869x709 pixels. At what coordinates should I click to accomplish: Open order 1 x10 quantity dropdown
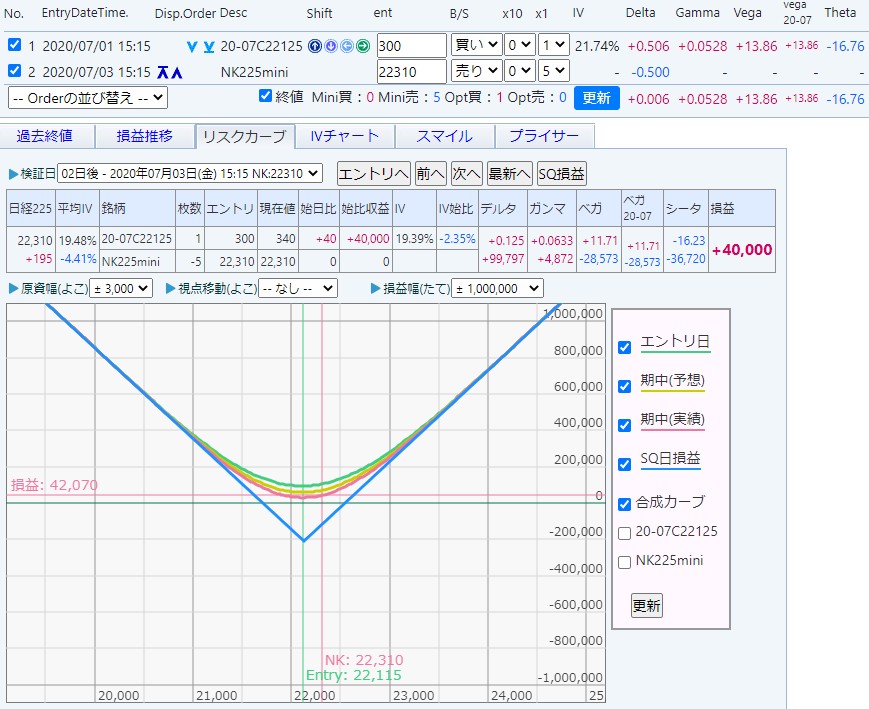(x=520, y=45)
